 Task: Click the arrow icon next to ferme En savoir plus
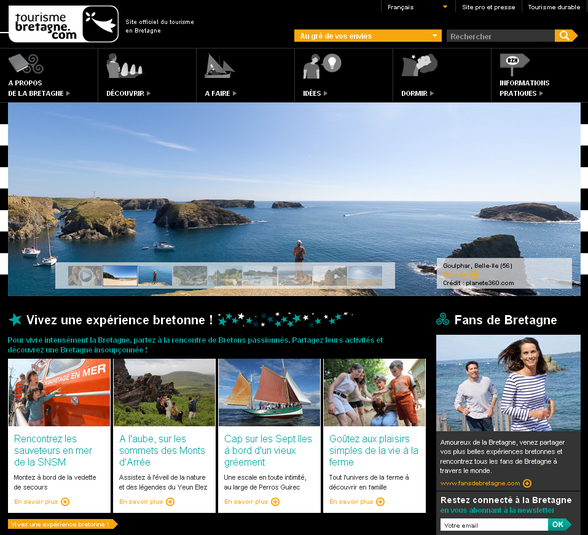click(x=380, y=502)
